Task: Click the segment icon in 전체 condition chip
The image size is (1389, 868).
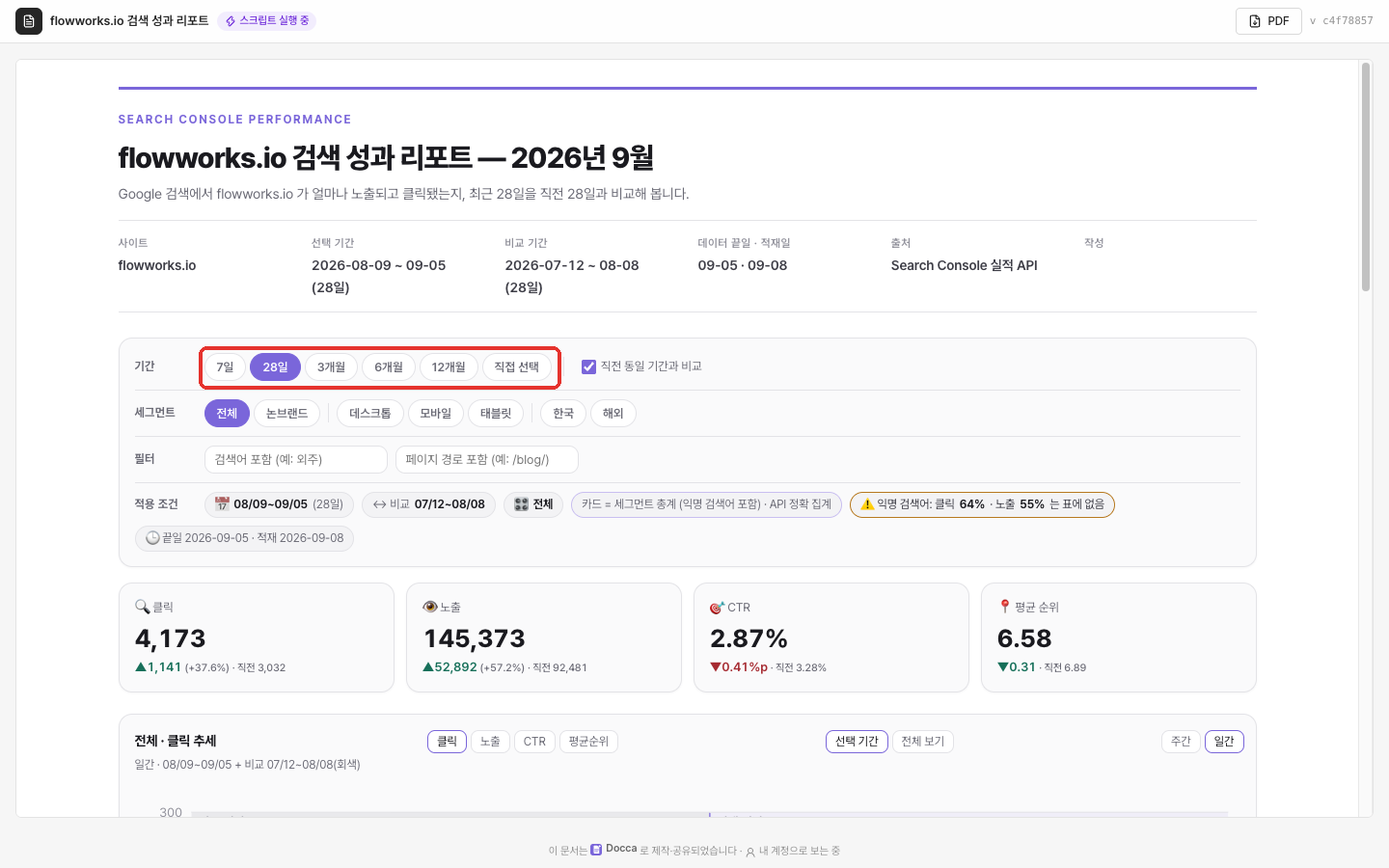Action: pyautogui.click(x=522, y=504)
